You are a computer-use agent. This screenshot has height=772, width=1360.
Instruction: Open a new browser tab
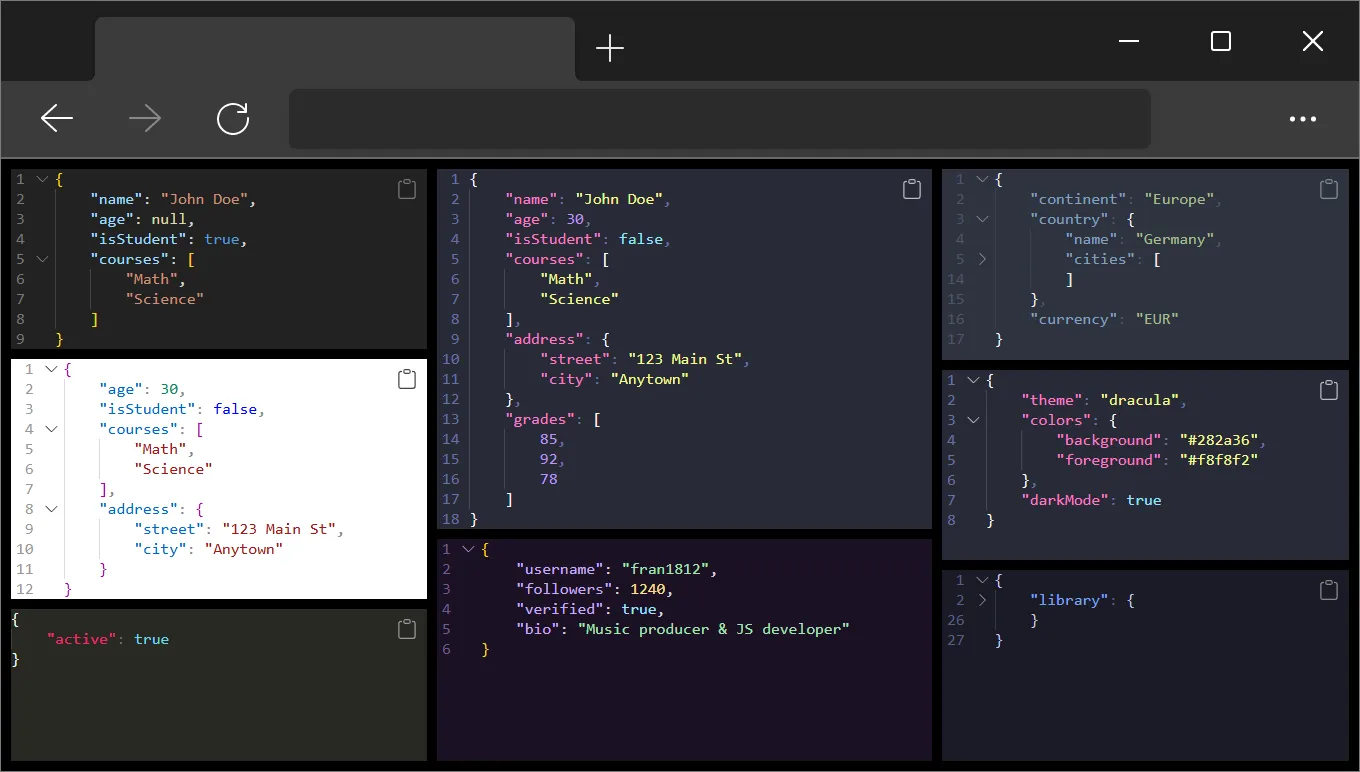pos(609,48)
